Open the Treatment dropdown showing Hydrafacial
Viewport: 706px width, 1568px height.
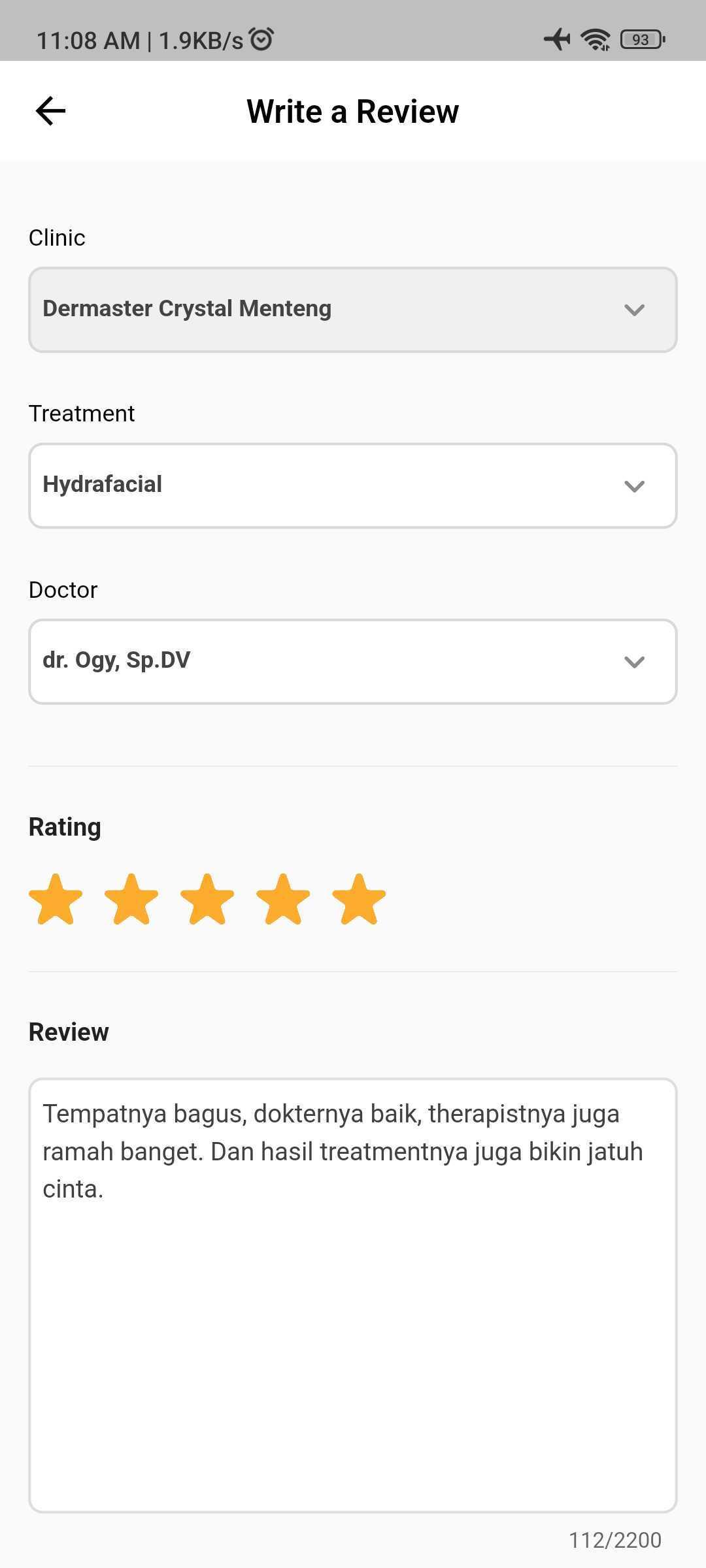click(x=353, y=486)
